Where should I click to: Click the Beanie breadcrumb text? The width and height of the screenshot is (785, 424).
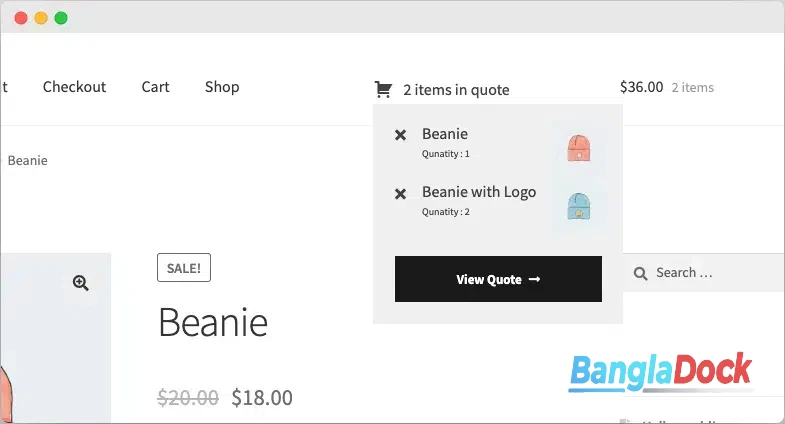pos(28,161)
